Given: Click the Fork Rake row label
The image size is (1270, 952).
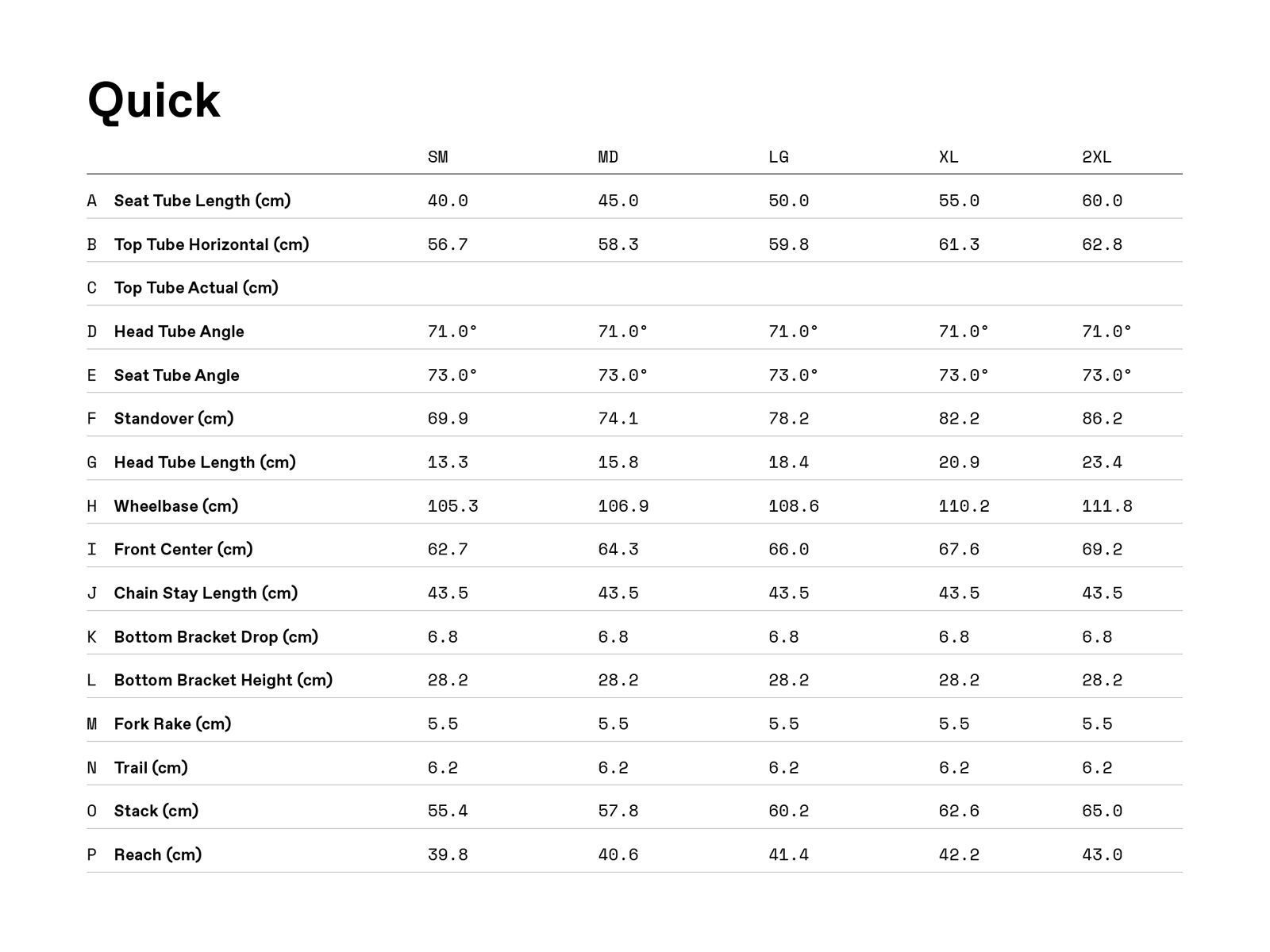Looking at the screenshot, I should 172,724.
